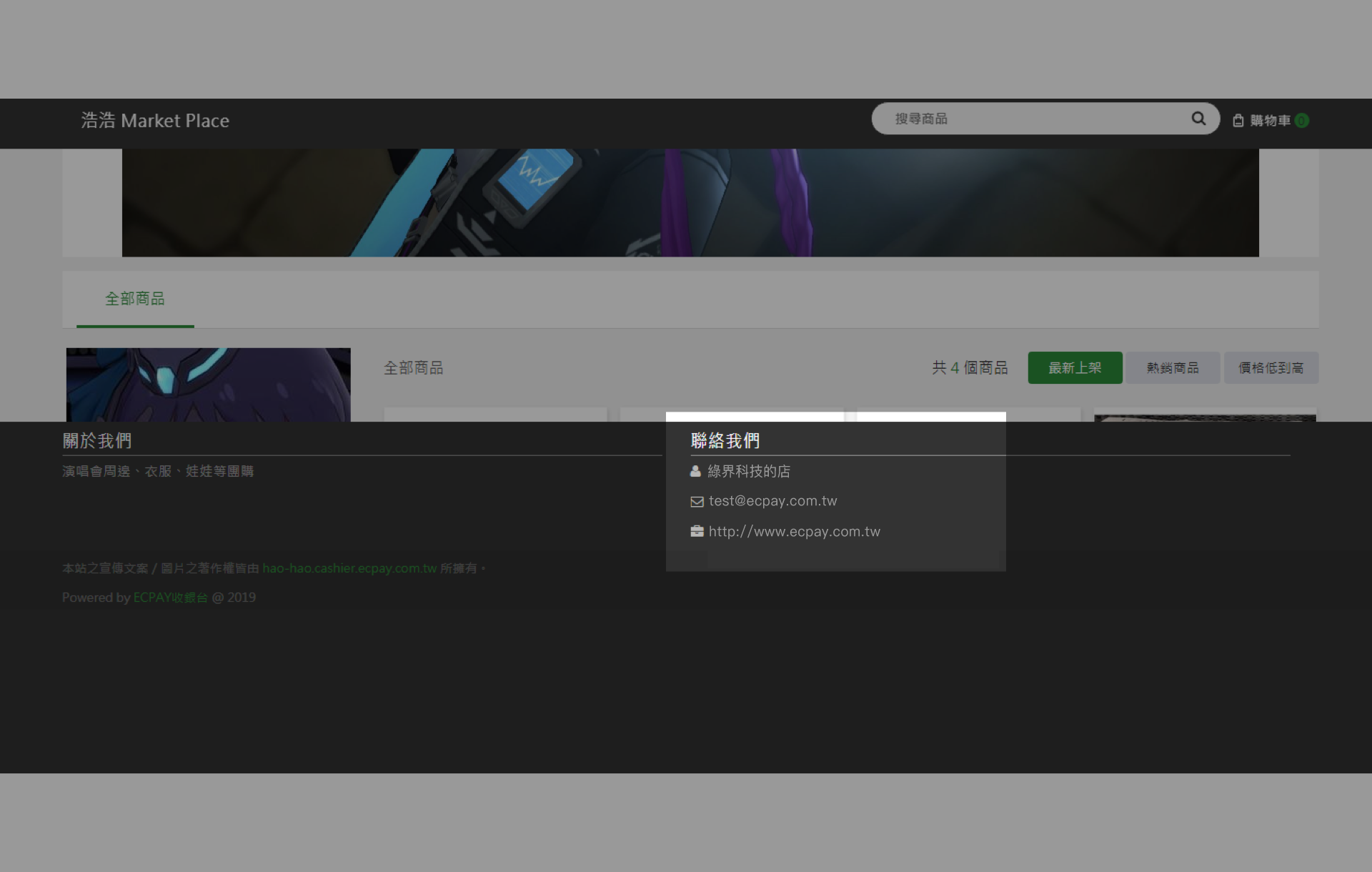The width and height of the screenshot is (1372, 872).
Task: Open the http://www.ecpay.com.tw website link
Action: click(x=794, y=532)
